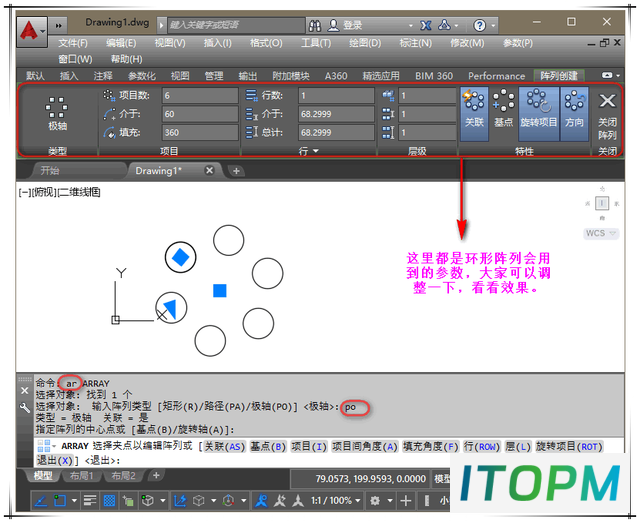Screen dimensions: 640x523
Task: Open the 插入(I) menu
Action: (218, 43)
